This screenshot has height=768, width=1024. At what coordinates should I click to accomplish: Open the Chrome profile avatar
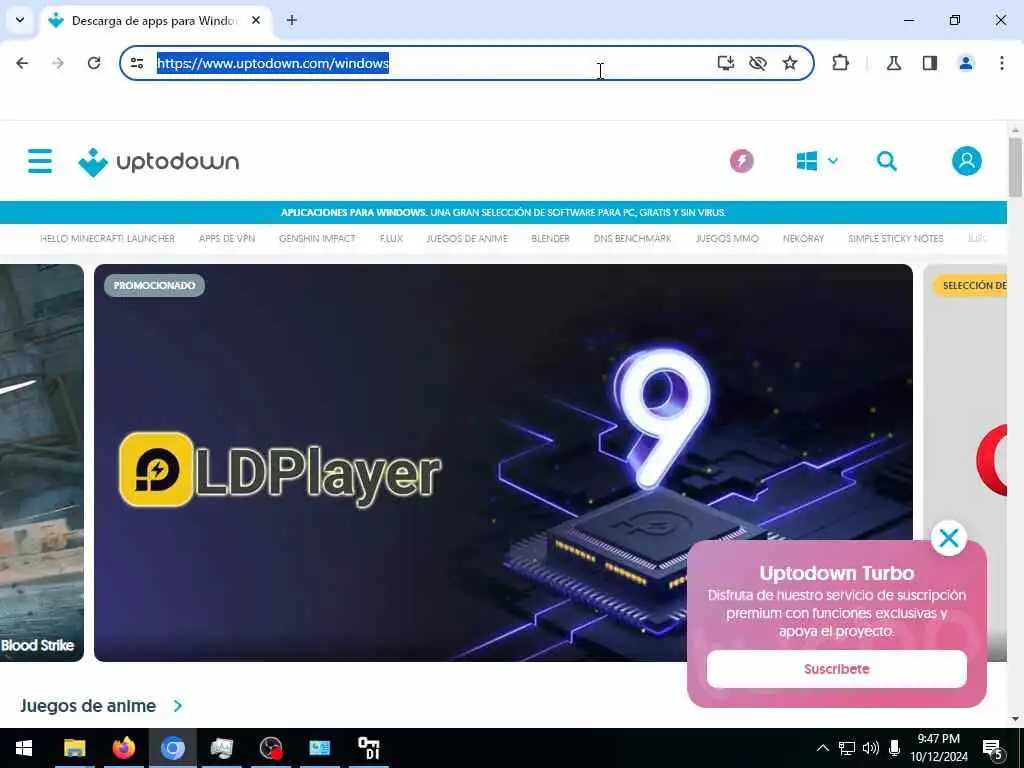966,63
